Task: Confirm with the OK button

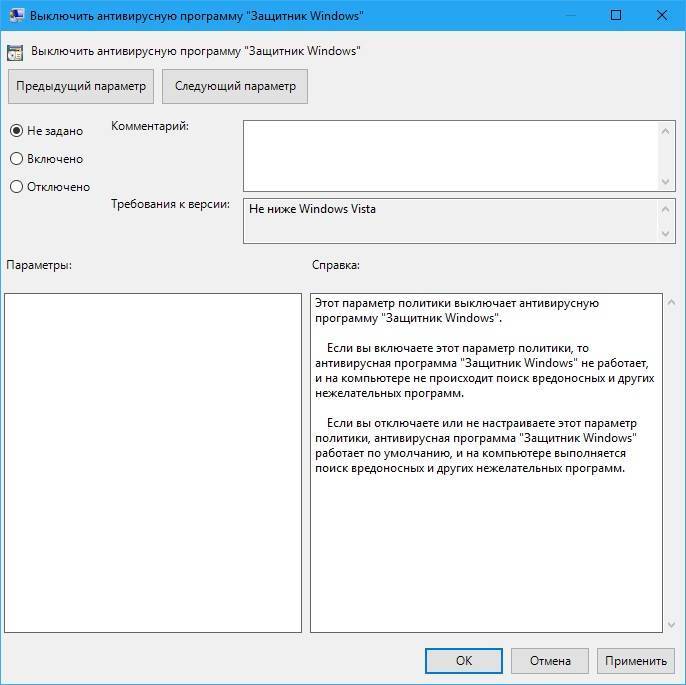Action: (464, 661)
